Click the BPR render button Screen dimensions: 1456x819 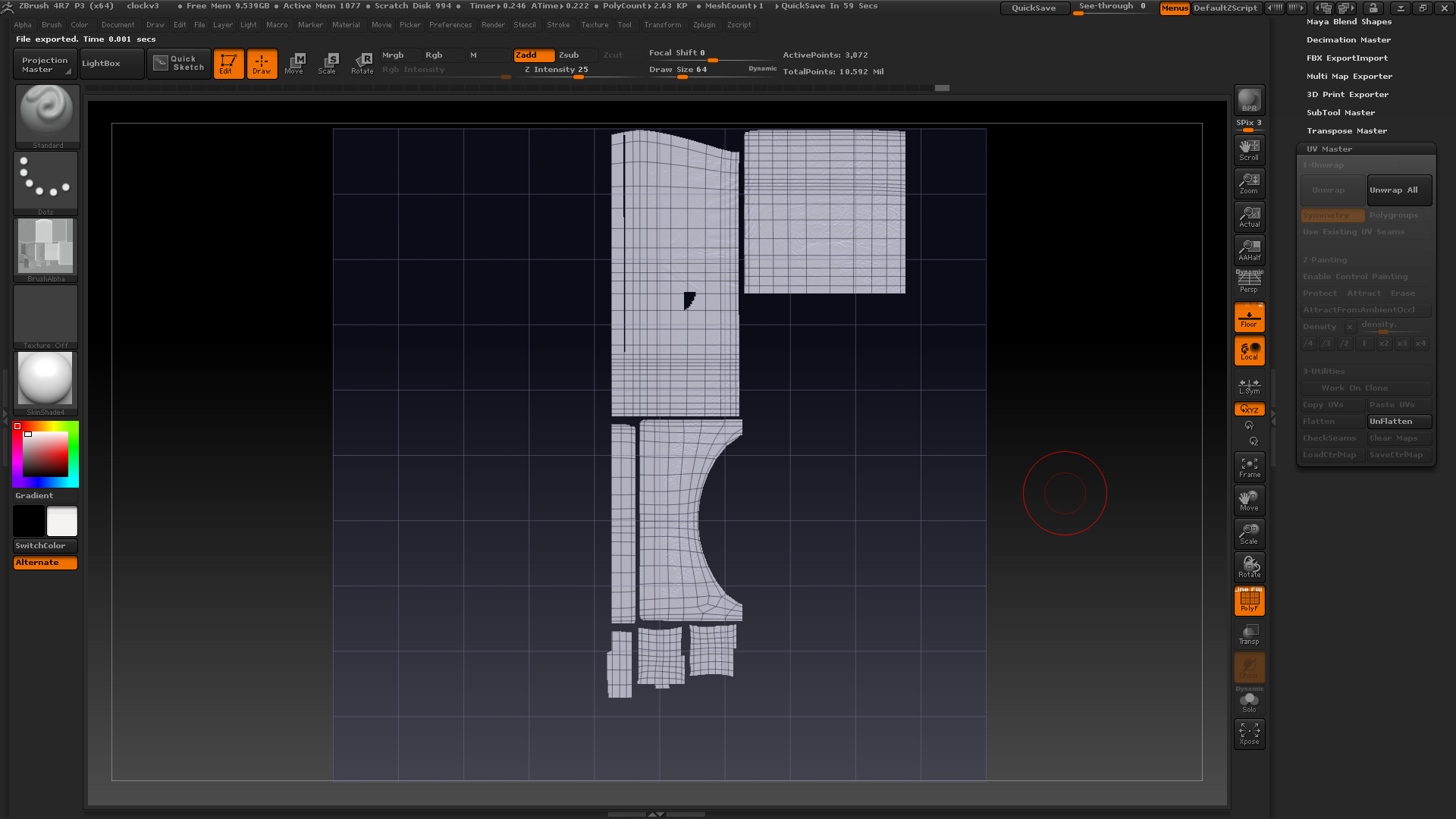(1249, 100)
